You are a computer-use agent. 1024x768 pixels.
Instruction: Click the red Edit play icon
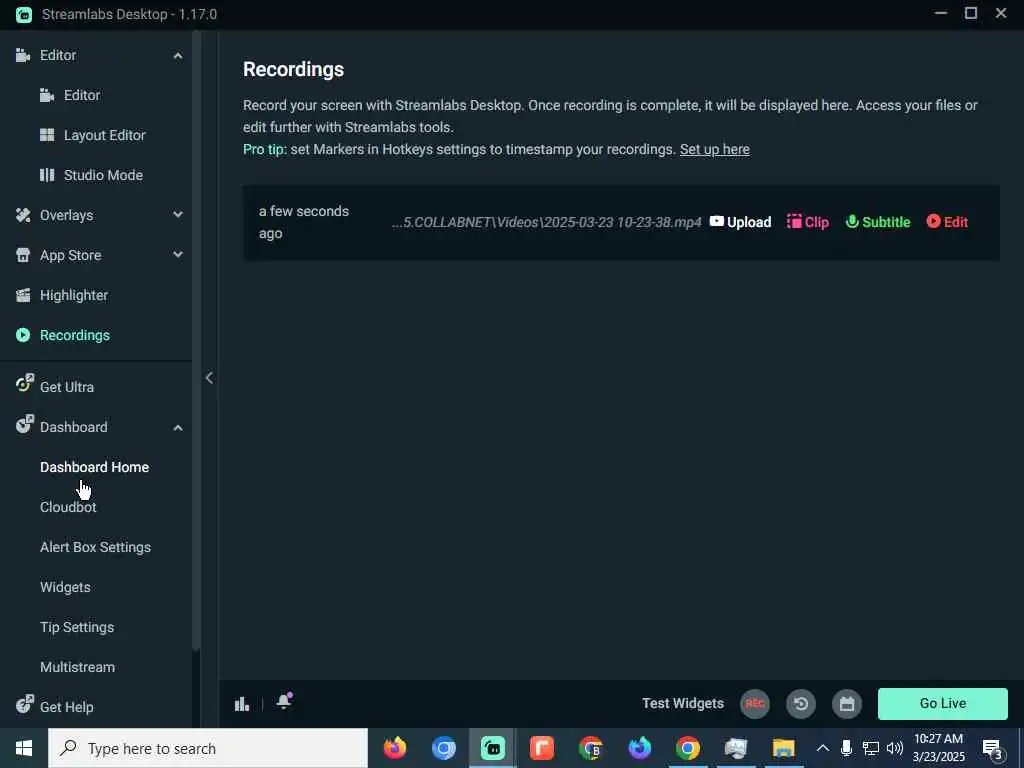[933, 221]
